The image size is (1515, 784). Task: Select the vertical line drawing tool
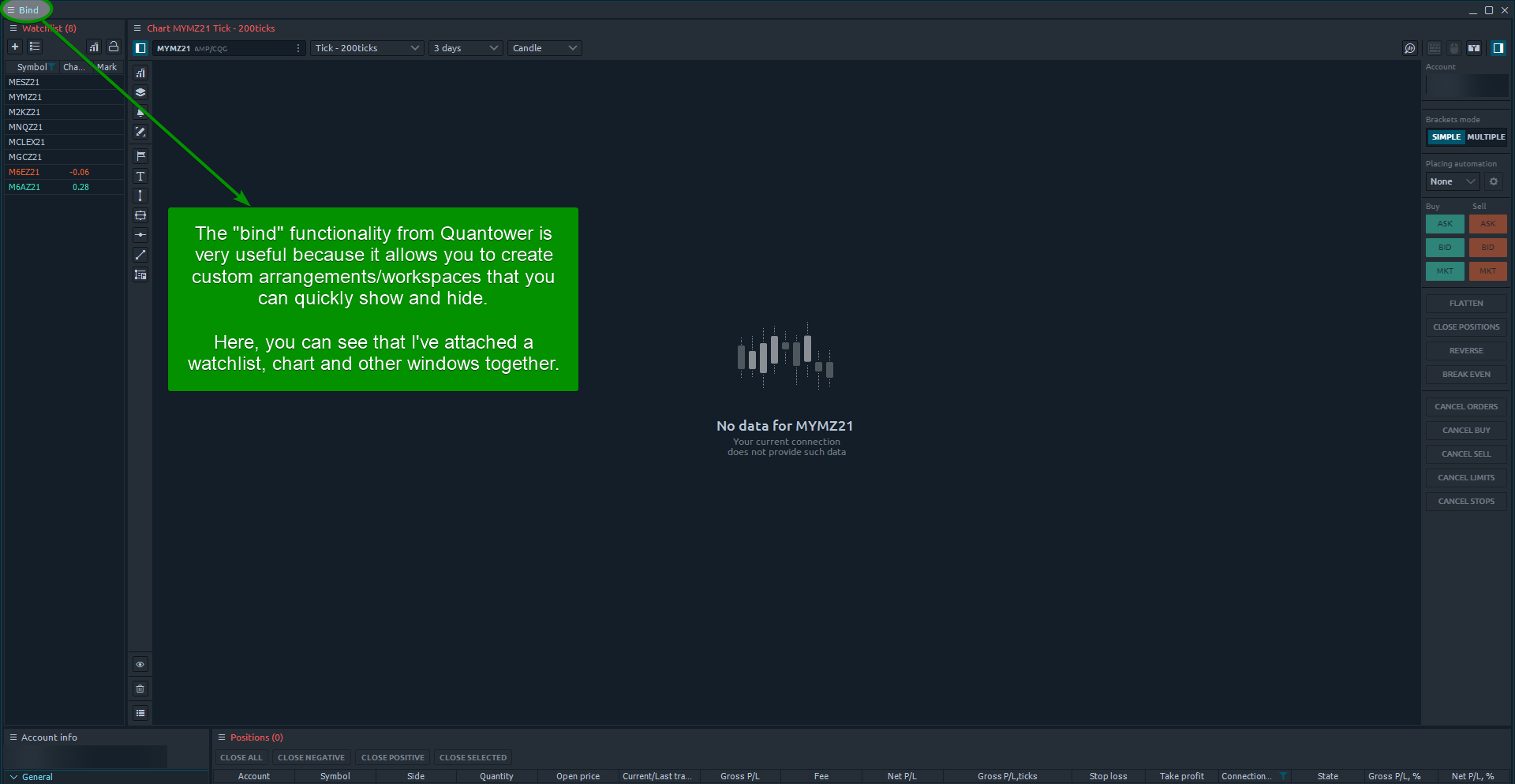(x=140, y=196)
